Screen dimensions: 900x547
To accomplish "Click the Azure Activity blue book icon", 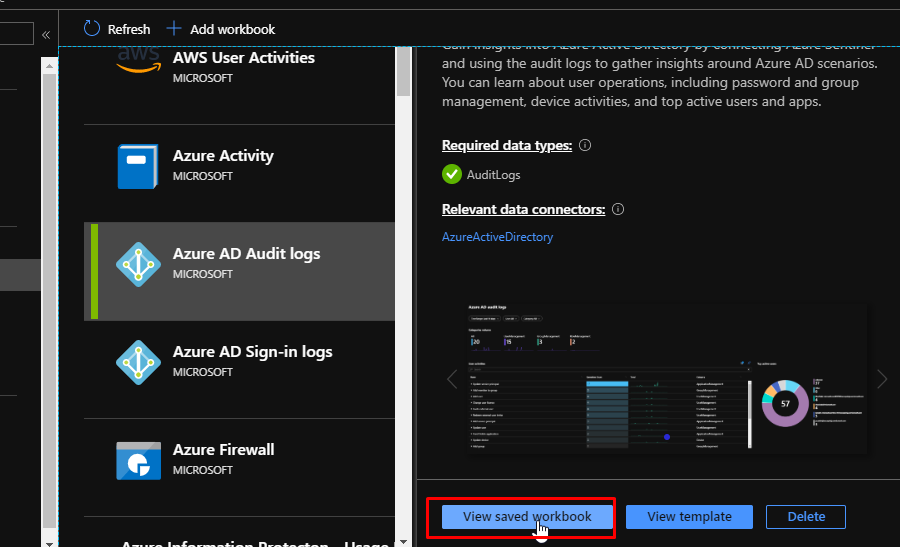I will 138,166.
